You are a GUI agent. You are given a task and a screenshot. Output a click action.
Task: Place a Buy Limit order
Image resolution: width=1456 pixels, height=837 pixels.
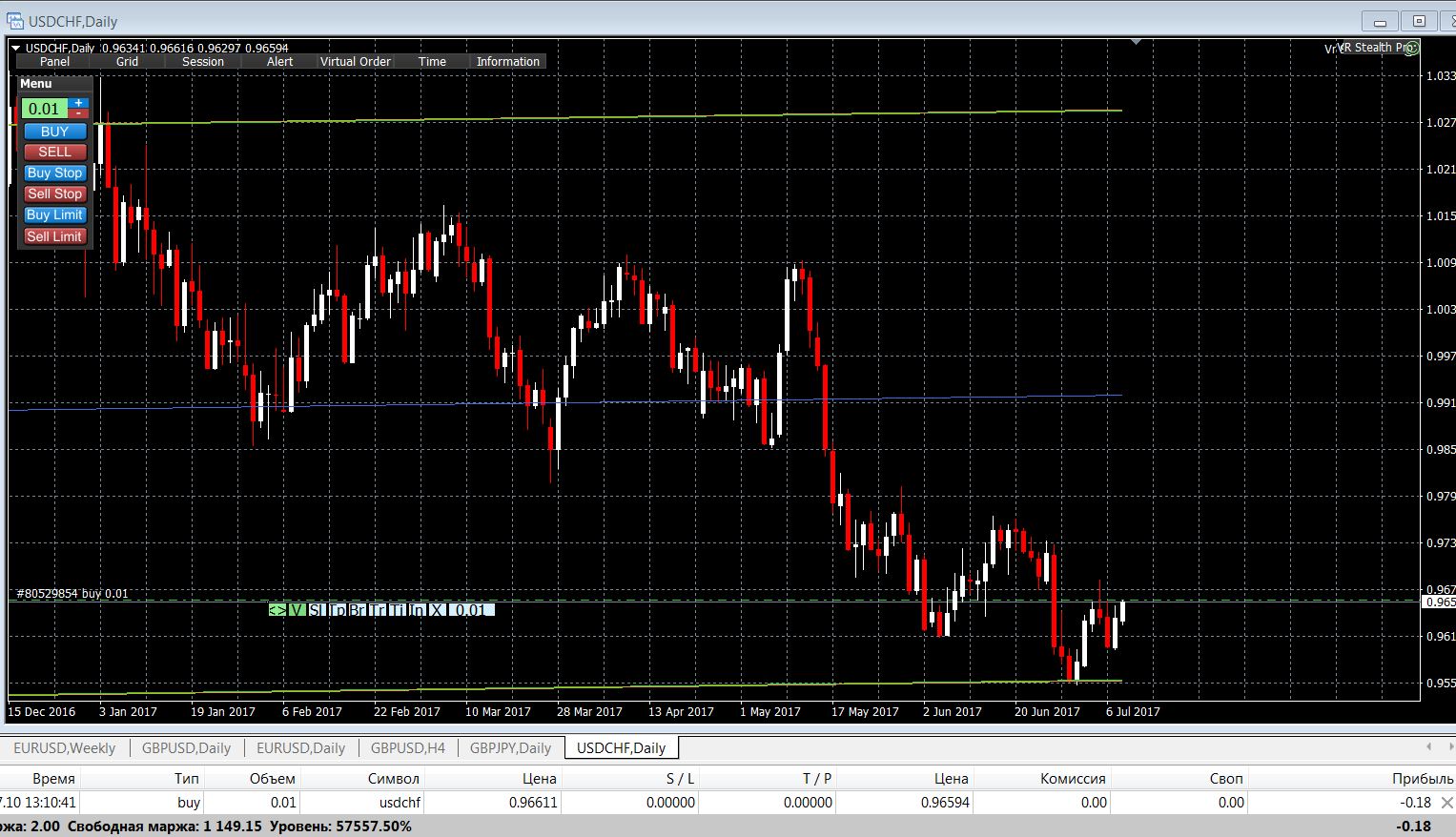(54, 215)
